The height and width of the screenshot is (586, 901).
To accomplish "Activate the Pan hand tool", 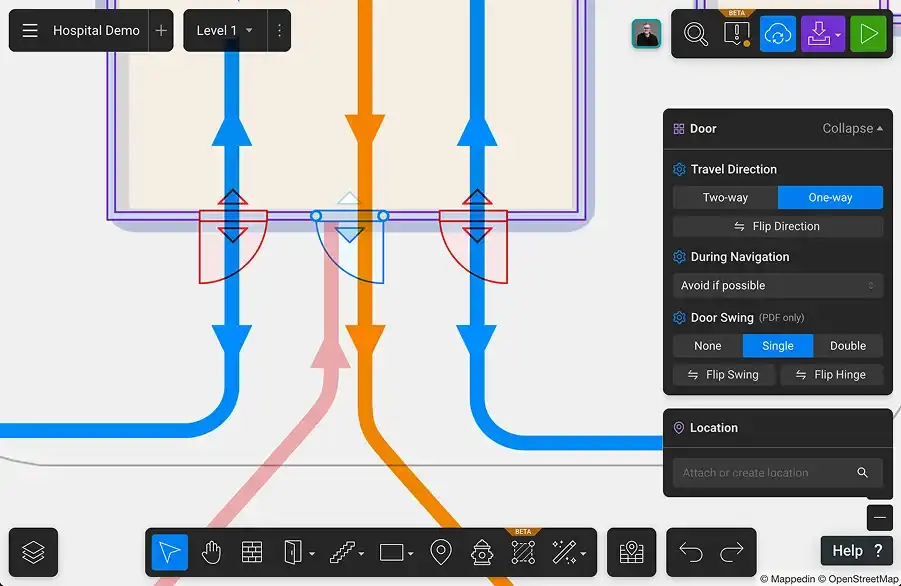I will click(211, 552).
